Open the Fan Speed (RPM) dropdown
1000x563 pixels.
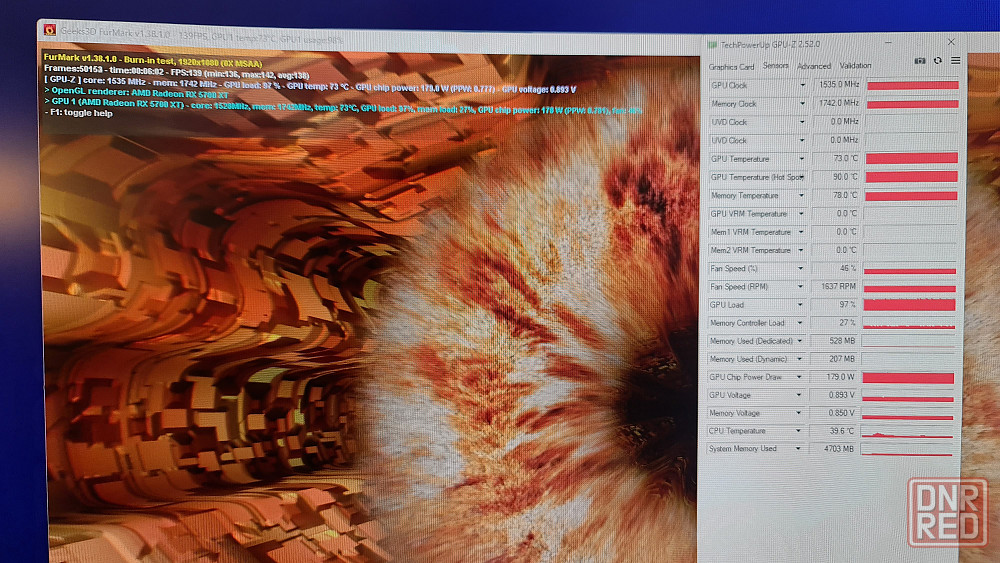tap(802, 287)
